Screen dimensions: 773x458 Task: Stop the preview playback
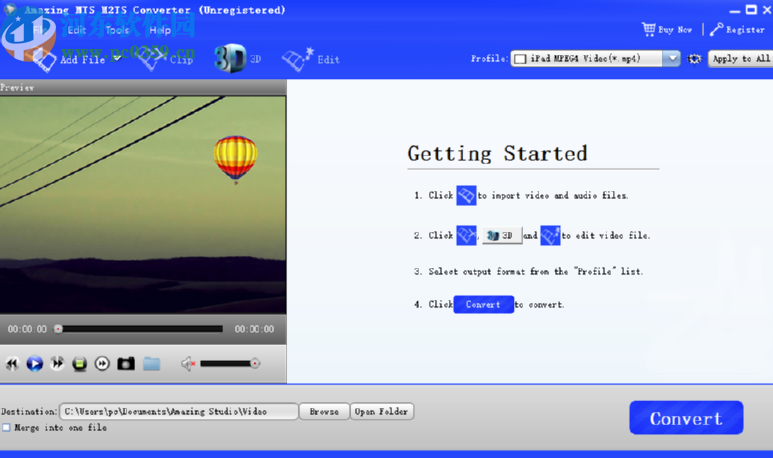click(79, 364)
